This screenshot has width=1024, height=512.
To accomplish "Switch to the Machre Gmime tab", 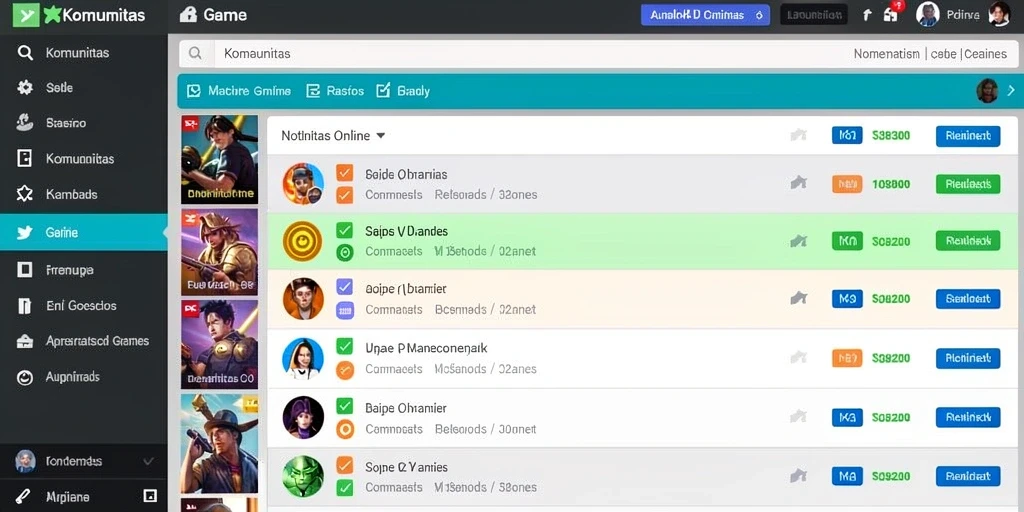I will [239, 91].
